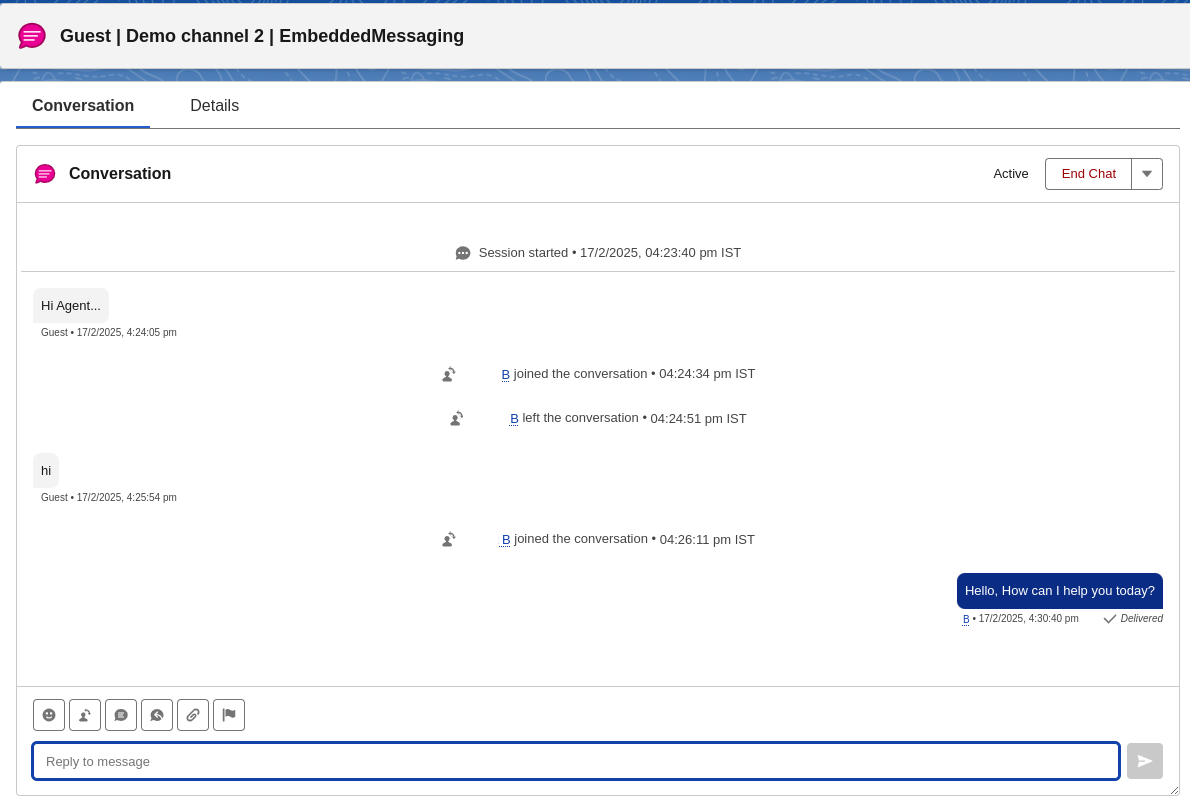
Task: Click the Hello, How can I help message
Action: pos(1059,591)
